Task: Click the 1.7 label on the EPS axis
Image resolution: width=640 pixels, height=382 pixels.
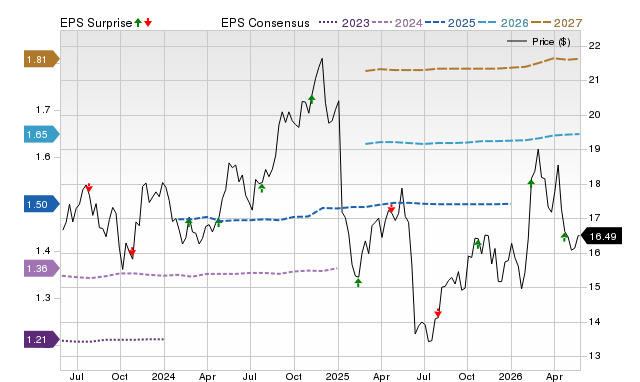Action: click(43, 110)
